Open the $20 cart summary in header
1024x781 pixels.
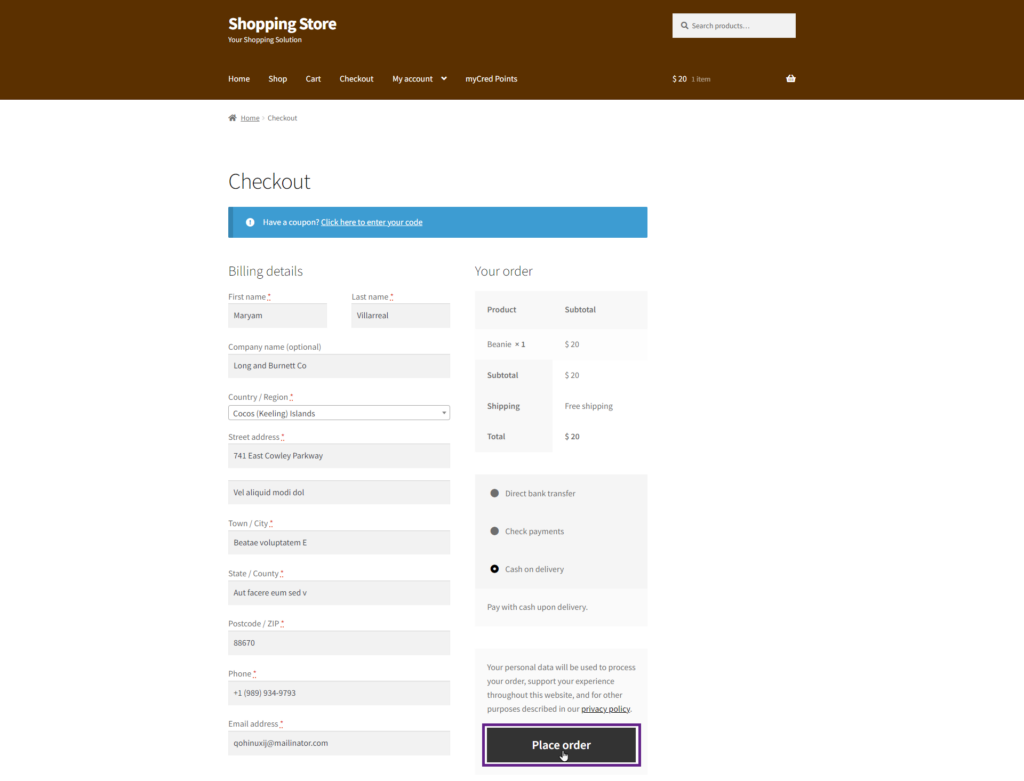point(680,79)
